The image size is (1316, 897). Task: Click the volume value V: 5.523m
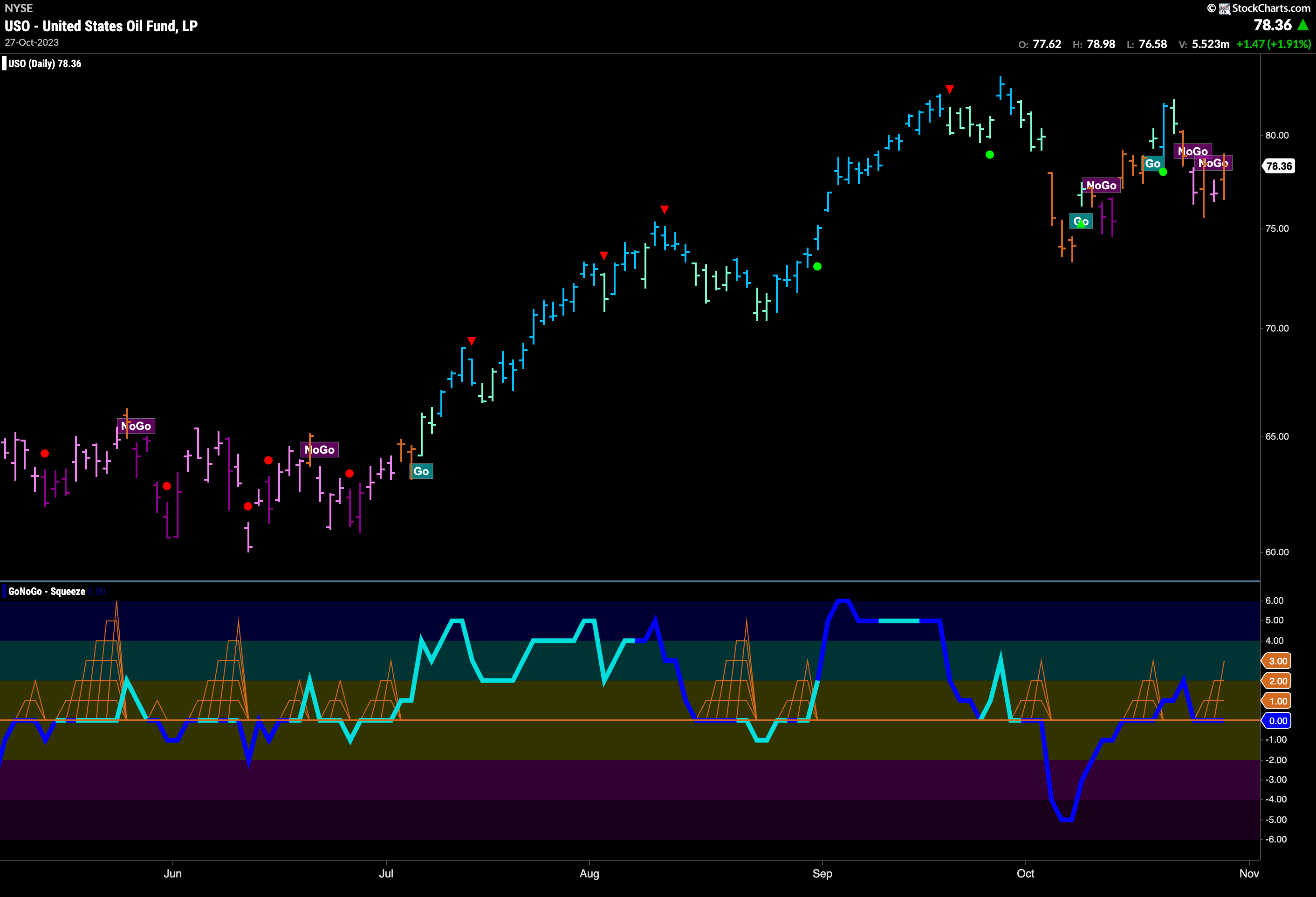pyautogui.click(x=1204, y=44)
